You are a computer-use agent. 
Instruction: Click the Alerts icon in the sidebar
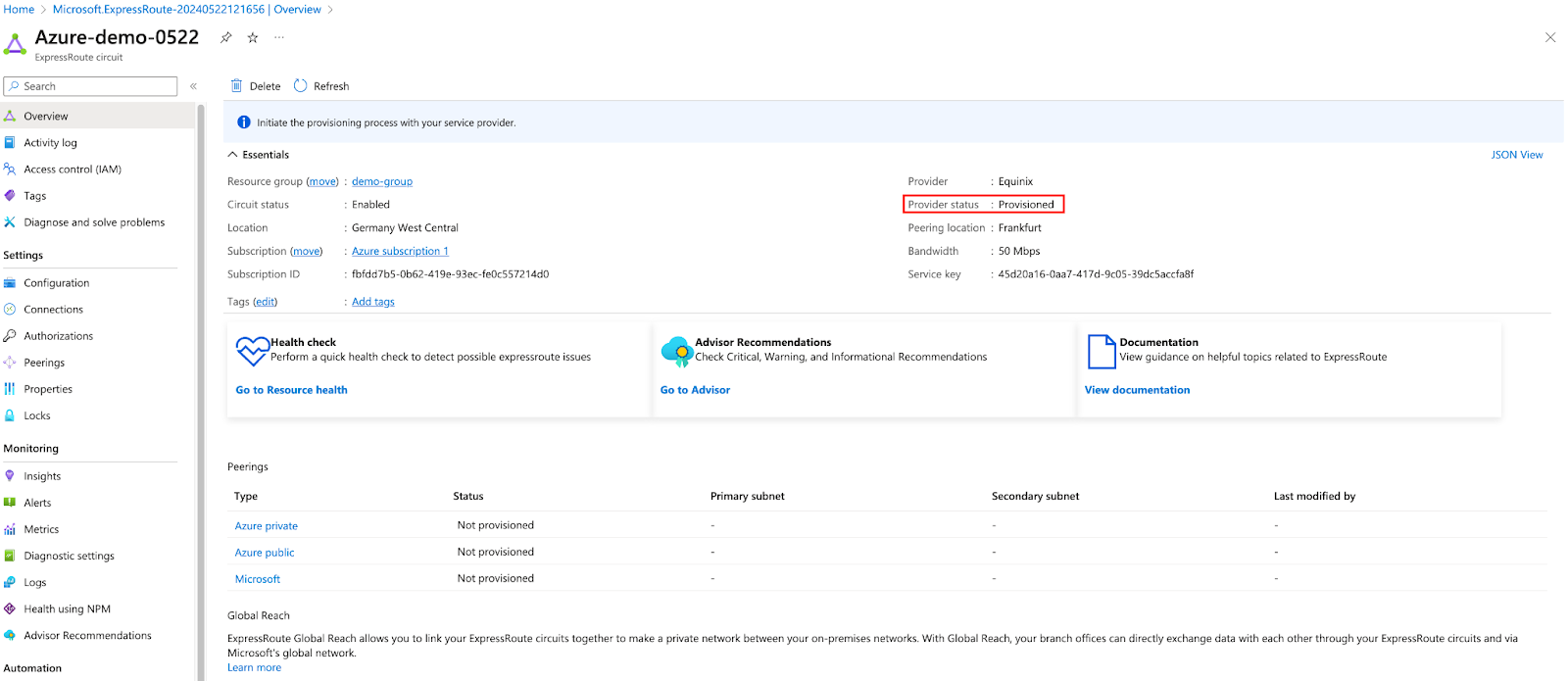tap(10, 502)
